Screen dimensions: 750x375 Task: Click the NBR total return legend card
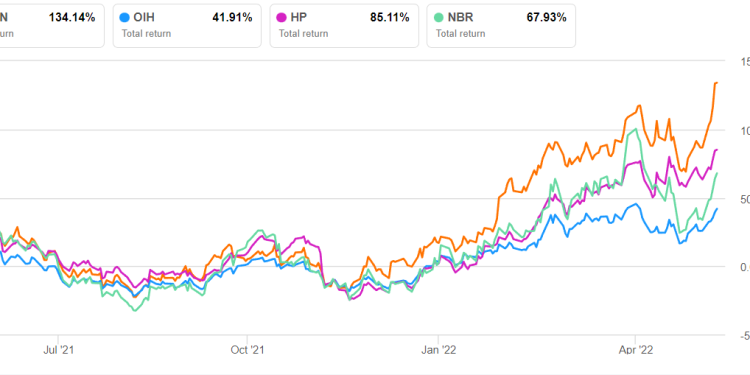[501, 26]
